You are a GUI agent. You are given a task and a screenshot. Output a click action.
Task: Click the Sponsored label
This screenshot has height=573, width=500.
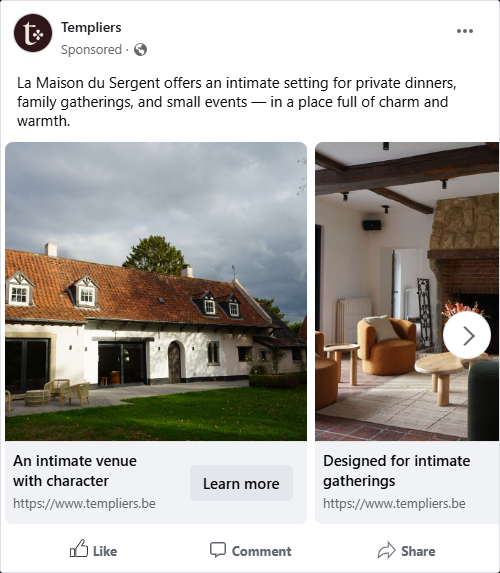tap(91, 49)
